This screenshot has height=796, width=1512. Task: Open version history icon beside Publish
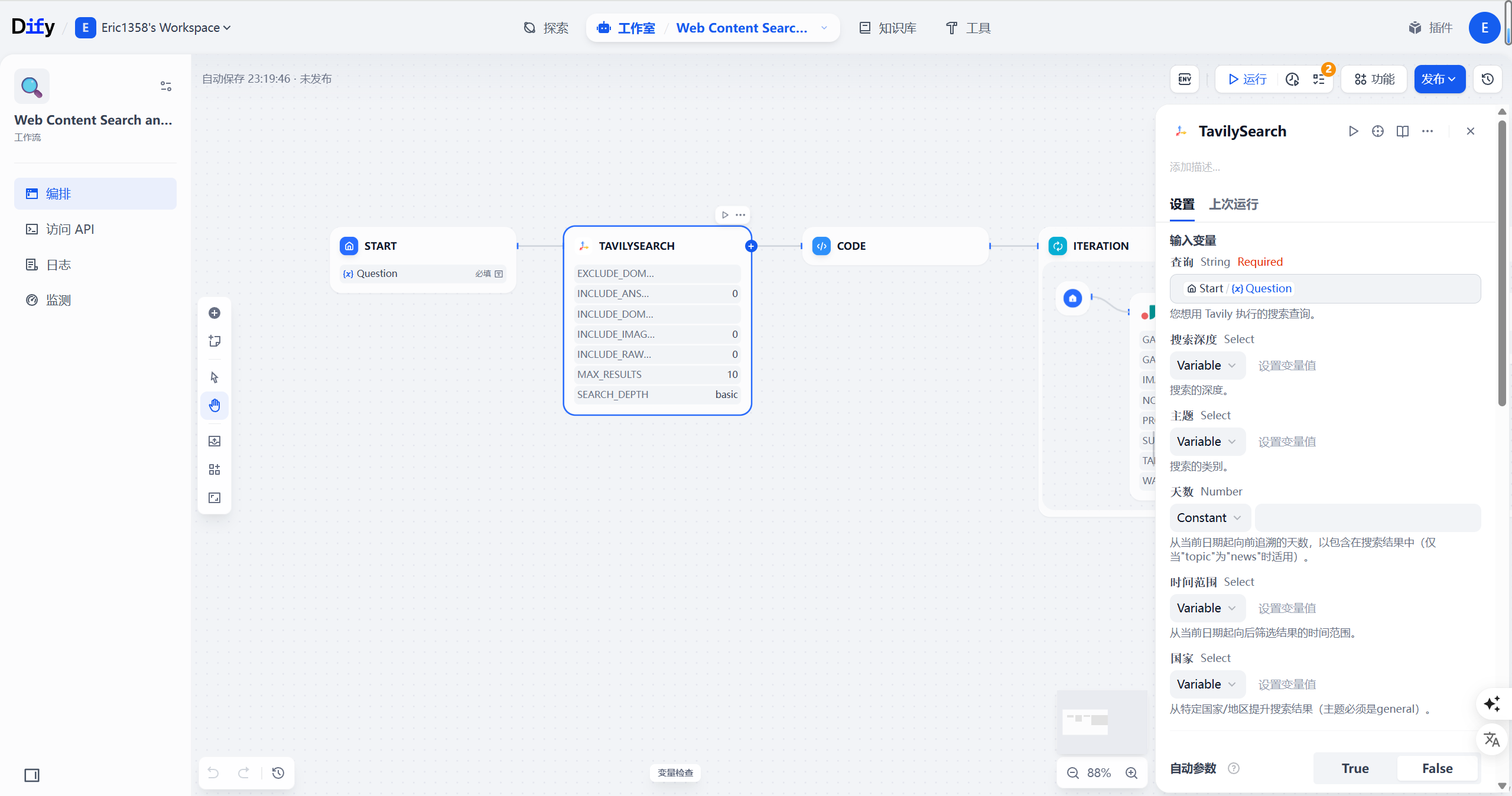(x=1488, y=79)
